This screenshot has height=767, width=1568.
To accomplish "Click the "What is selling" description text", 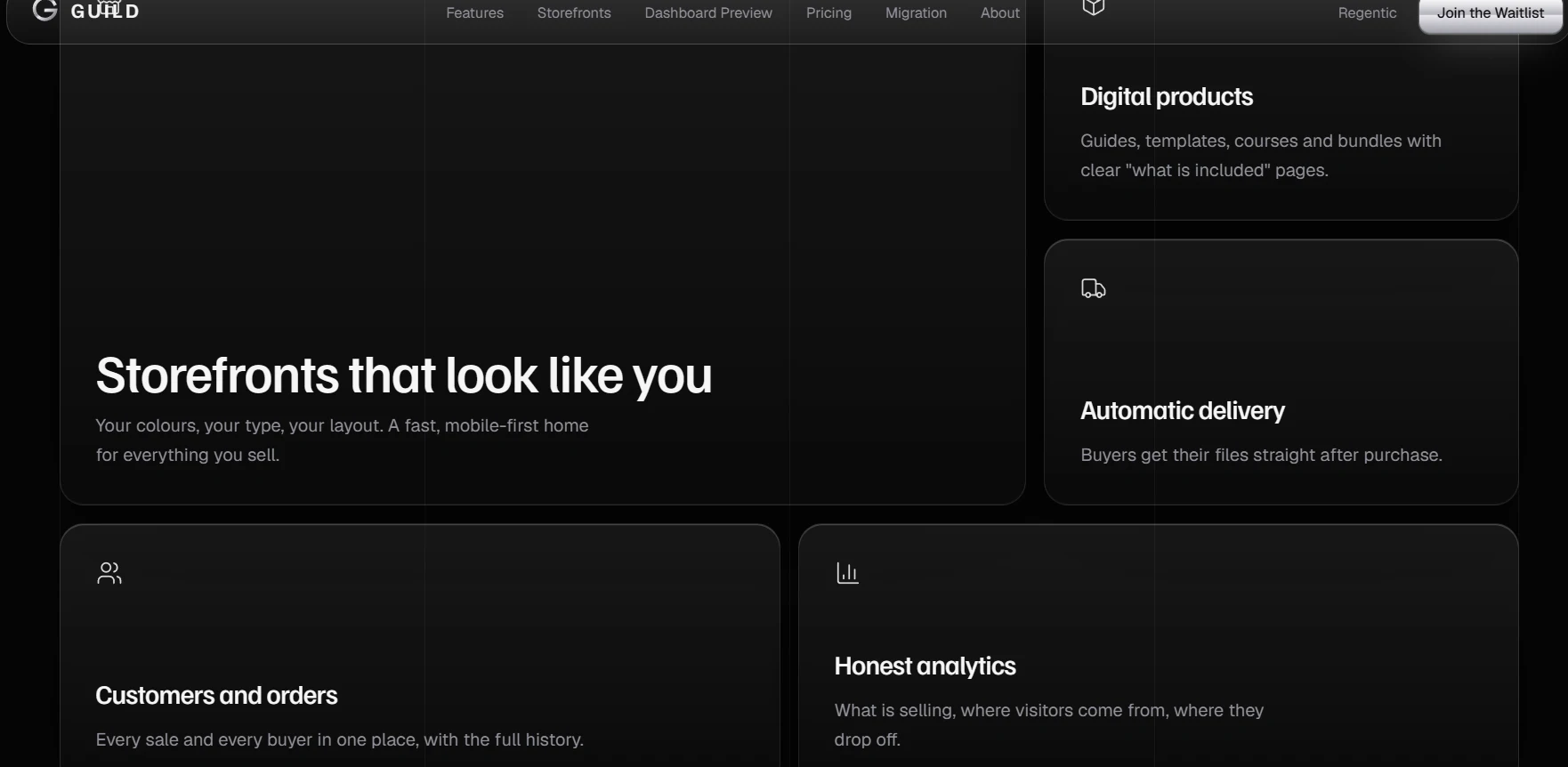I will tap(1049, 725).
